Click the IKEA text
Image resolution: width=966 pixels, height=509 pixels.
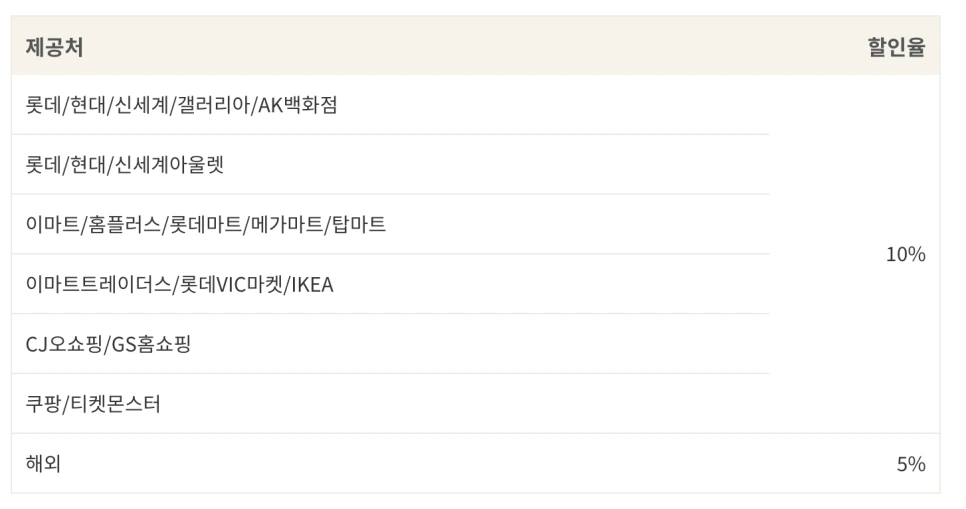click(312, 284)
